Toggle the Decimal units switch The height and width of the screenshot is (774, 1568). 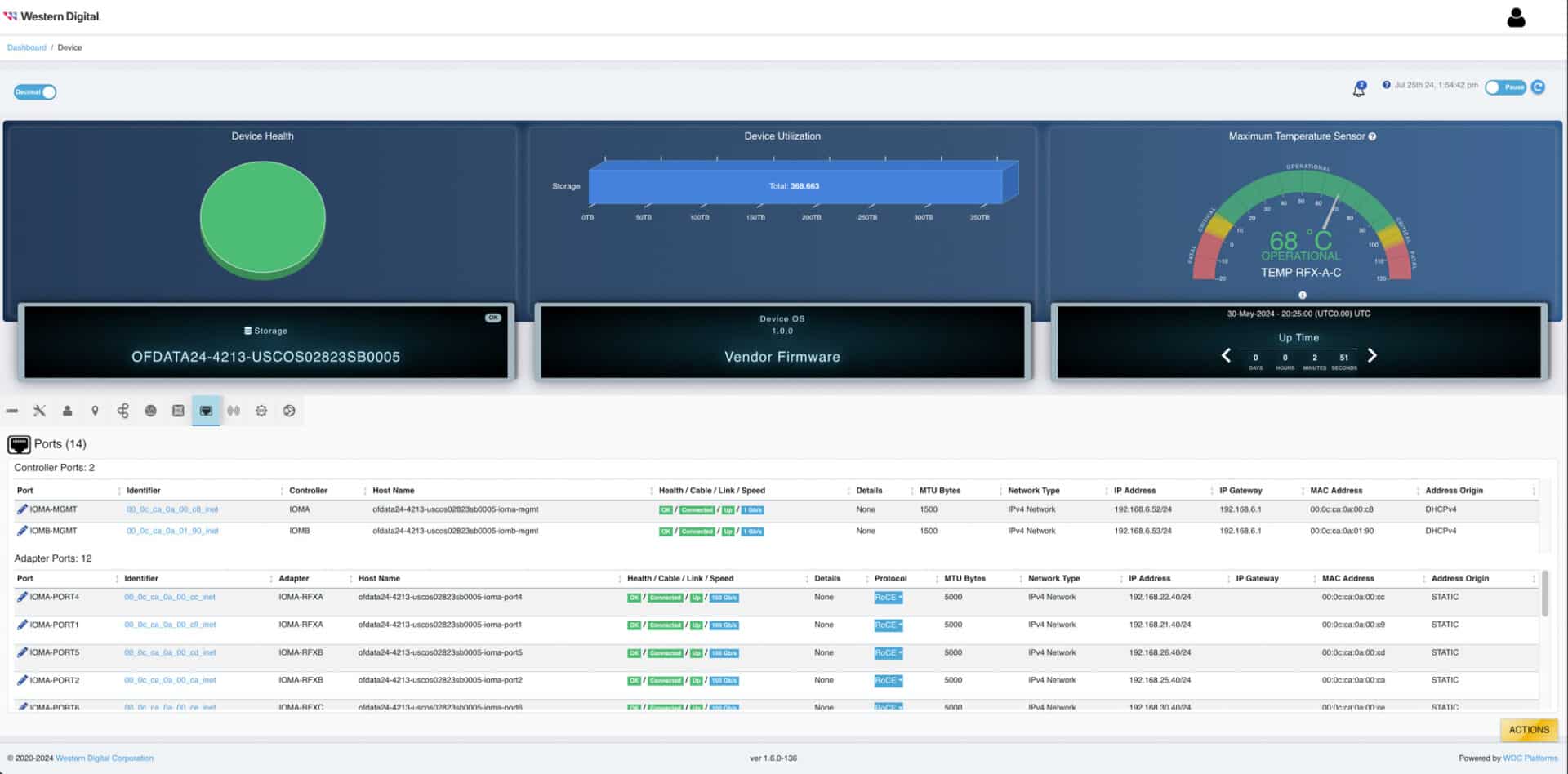click(35, 92)
